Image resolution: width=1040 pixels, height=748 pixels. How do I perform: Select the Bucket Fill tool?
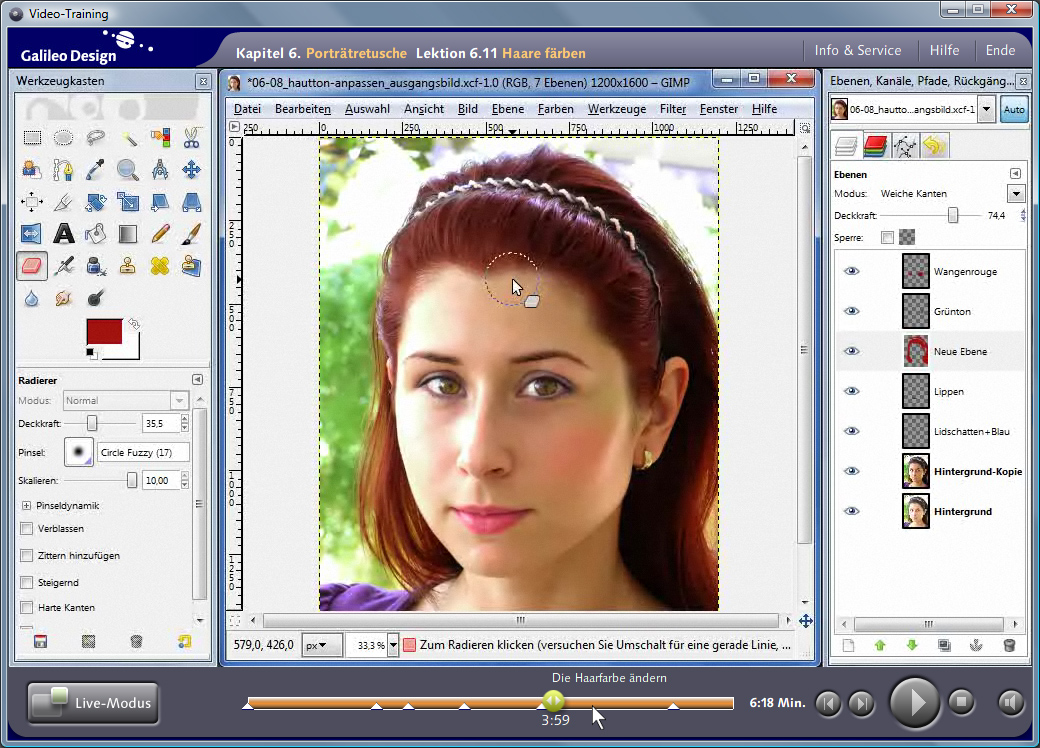pyautogui.click(x=96, y=234)
